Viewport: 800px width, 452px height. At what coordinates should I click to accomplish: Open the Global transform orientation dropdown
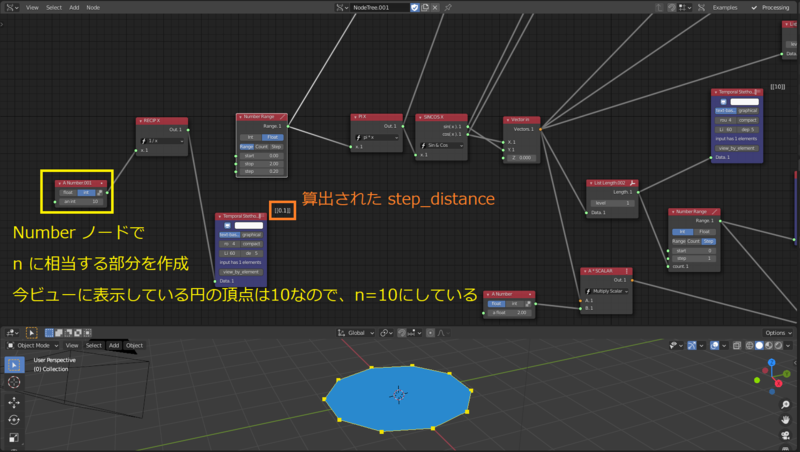tap(356, 333)
